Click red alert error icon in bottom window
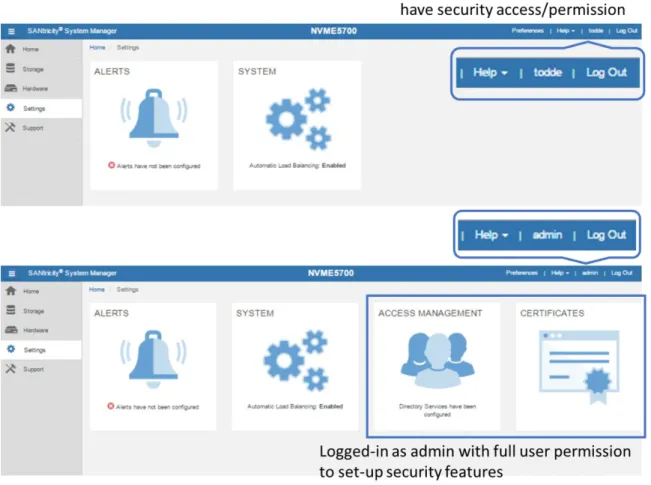The height and width of the screenshot is (485, 651). point(110,406)
